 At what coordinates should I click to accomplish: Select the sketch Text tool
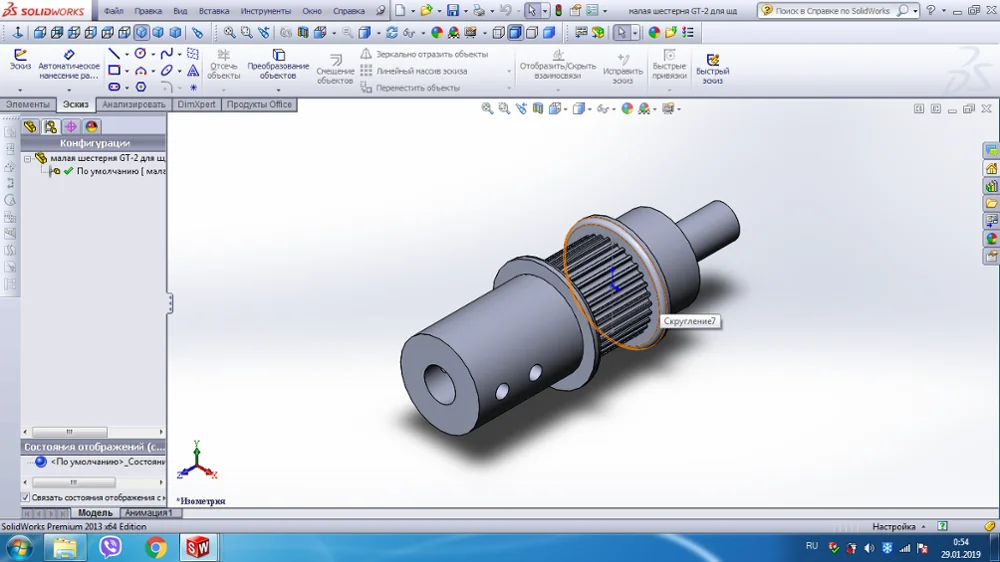(193, 70)
